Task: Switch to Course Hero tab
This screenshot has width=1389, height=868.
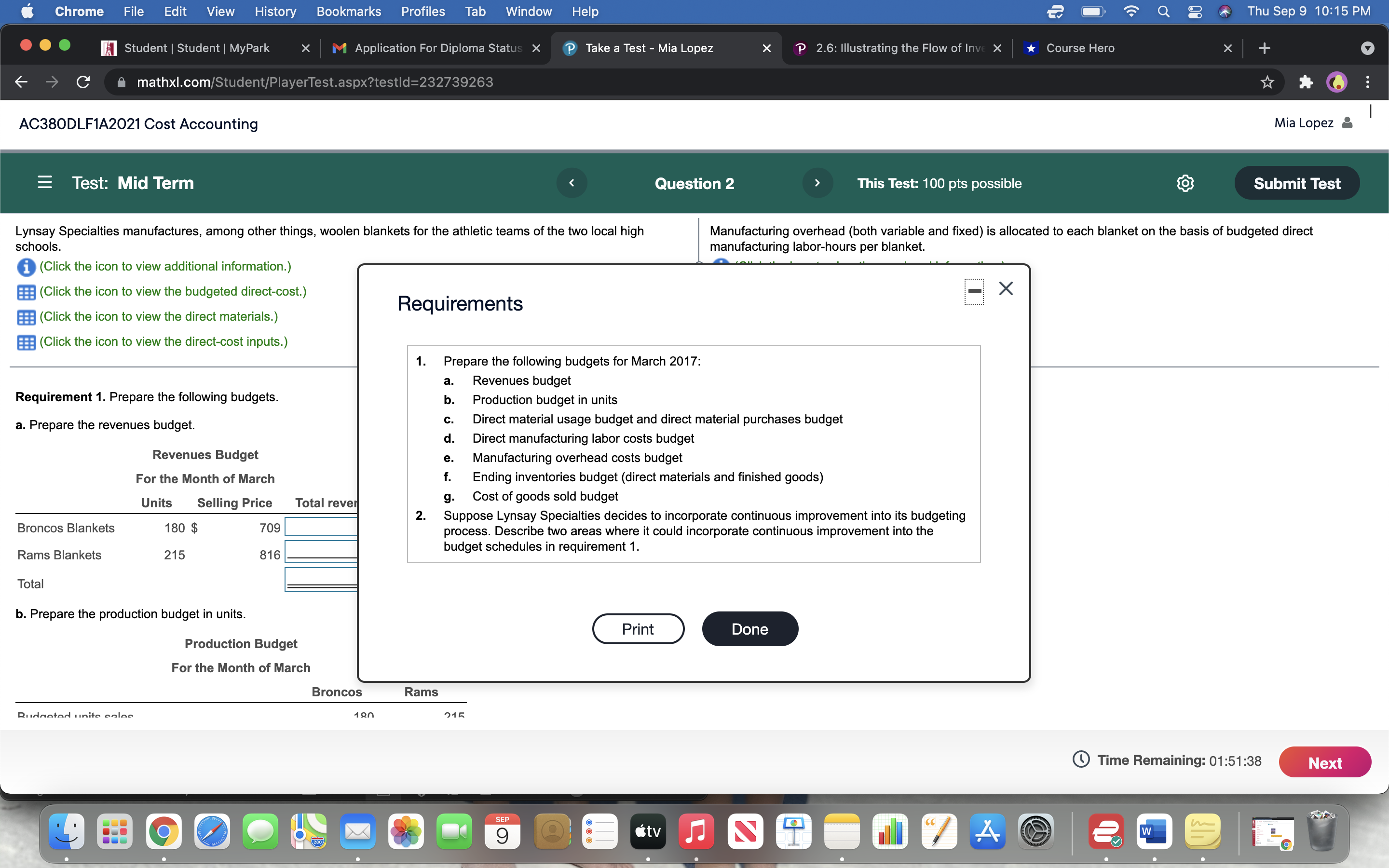Action: pyautogui.click(x=1080, y=48)
